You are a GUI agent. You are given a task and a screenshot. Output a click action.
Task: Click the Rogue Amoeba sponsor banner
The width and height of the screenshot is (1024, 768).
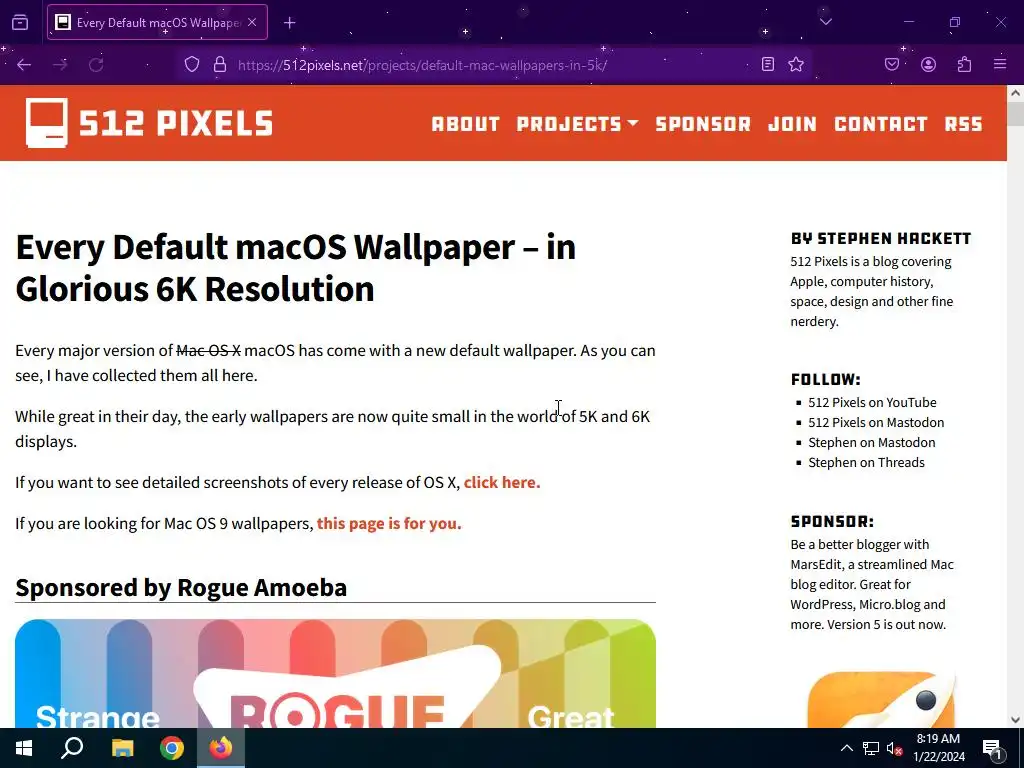335,673
